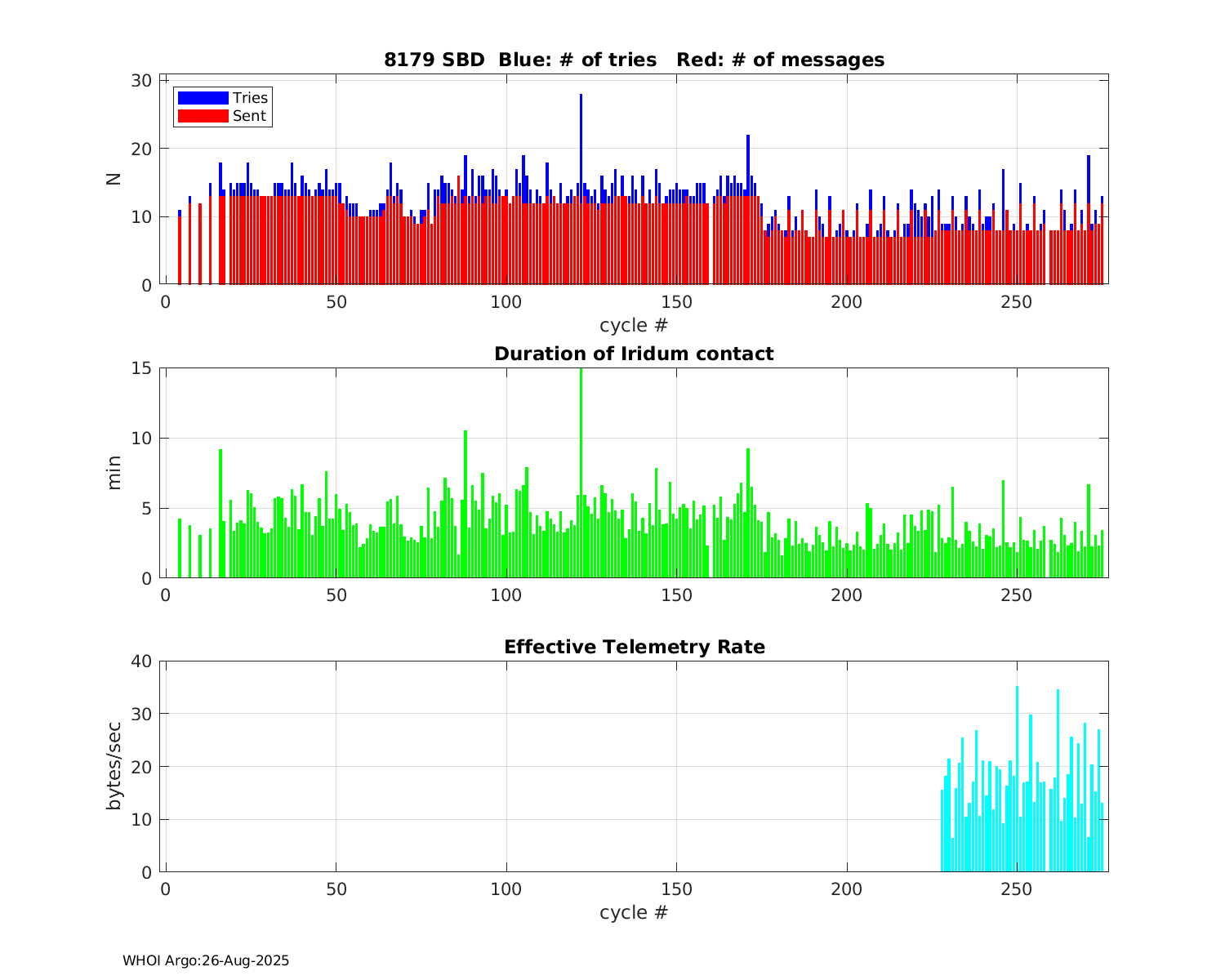
Task: Select the "Tries" legend label text
Action: tap(250, 98)
